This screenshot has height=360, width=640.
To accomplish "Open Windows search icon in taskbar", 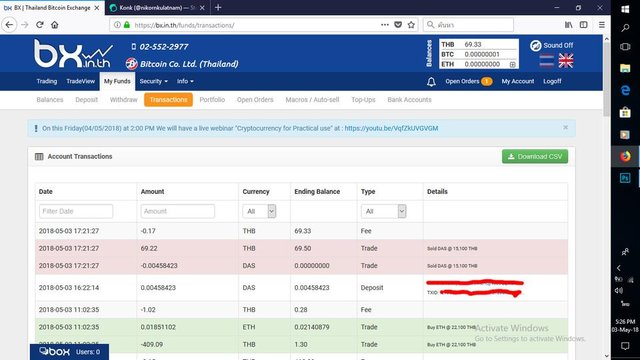I will click(x=625, y=28).
